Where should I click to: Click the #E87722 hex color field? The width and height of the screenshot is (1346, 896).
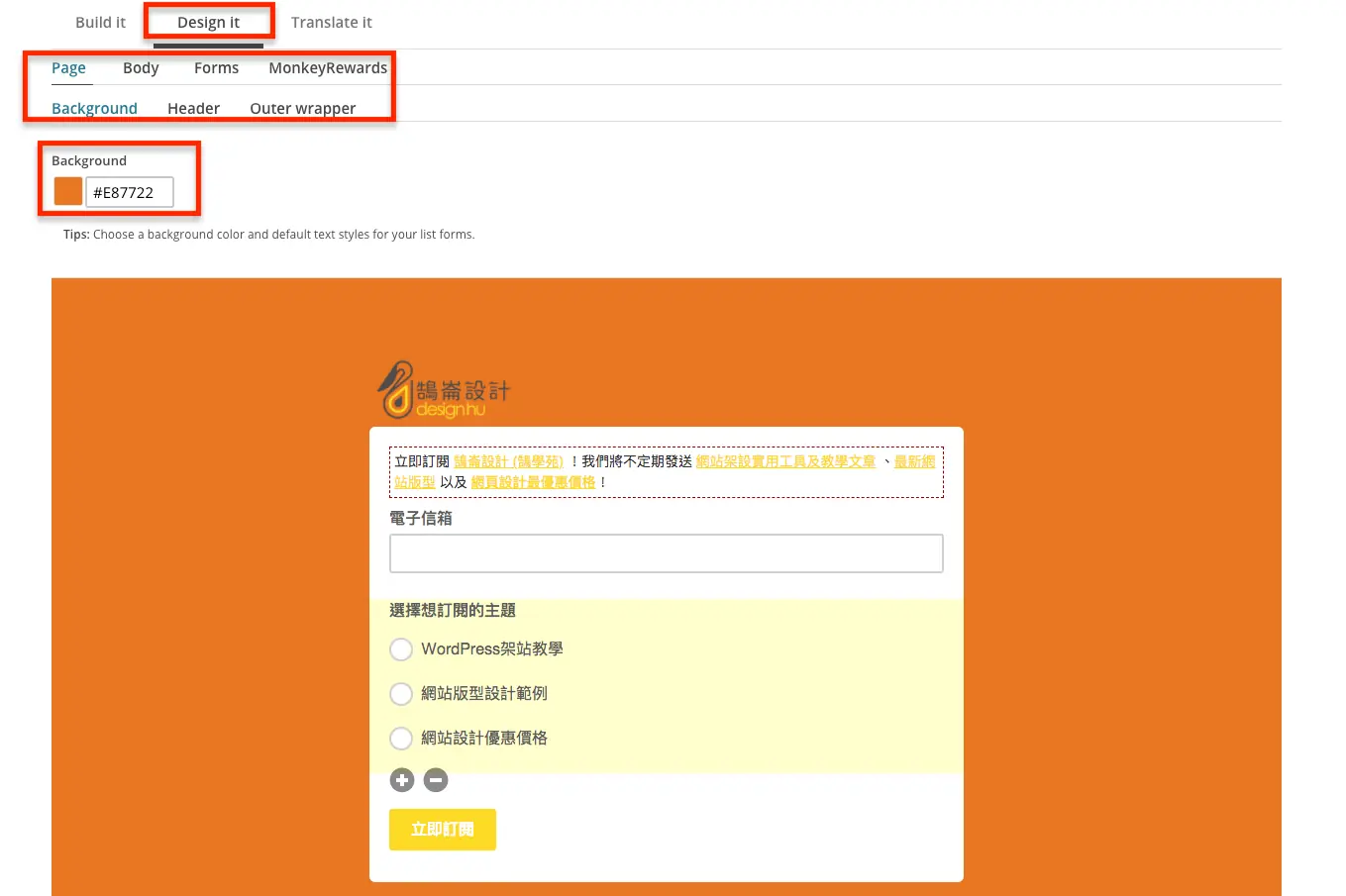coord(130,192)
